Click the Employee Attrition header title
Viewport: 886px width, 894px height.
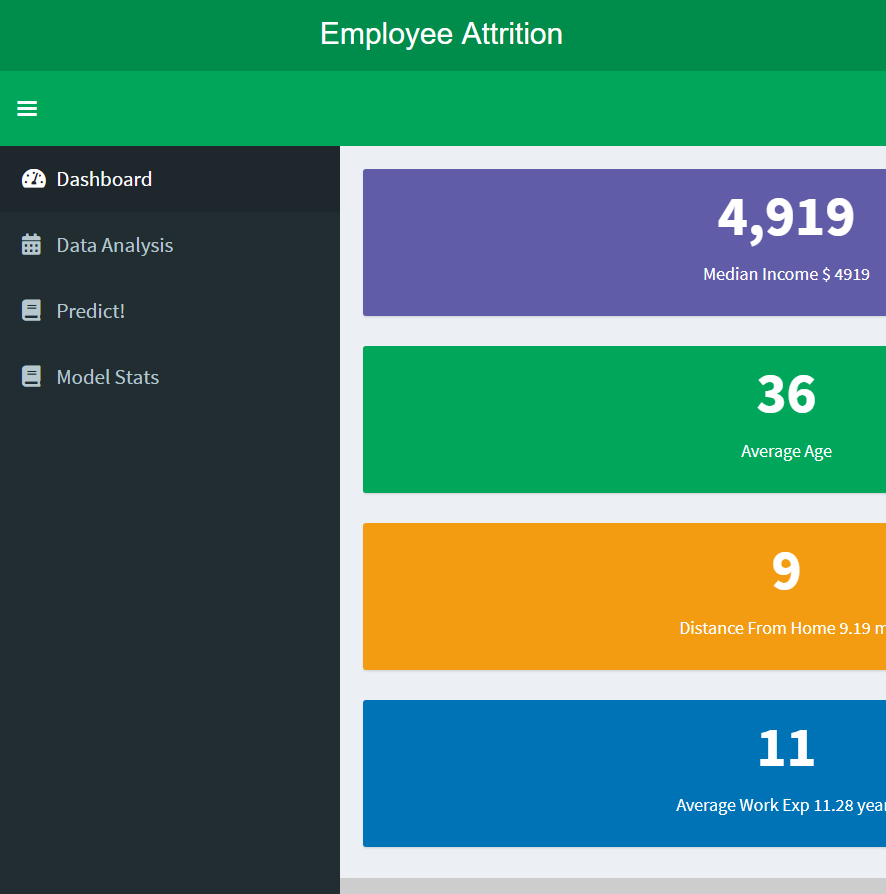pos(441,34)
